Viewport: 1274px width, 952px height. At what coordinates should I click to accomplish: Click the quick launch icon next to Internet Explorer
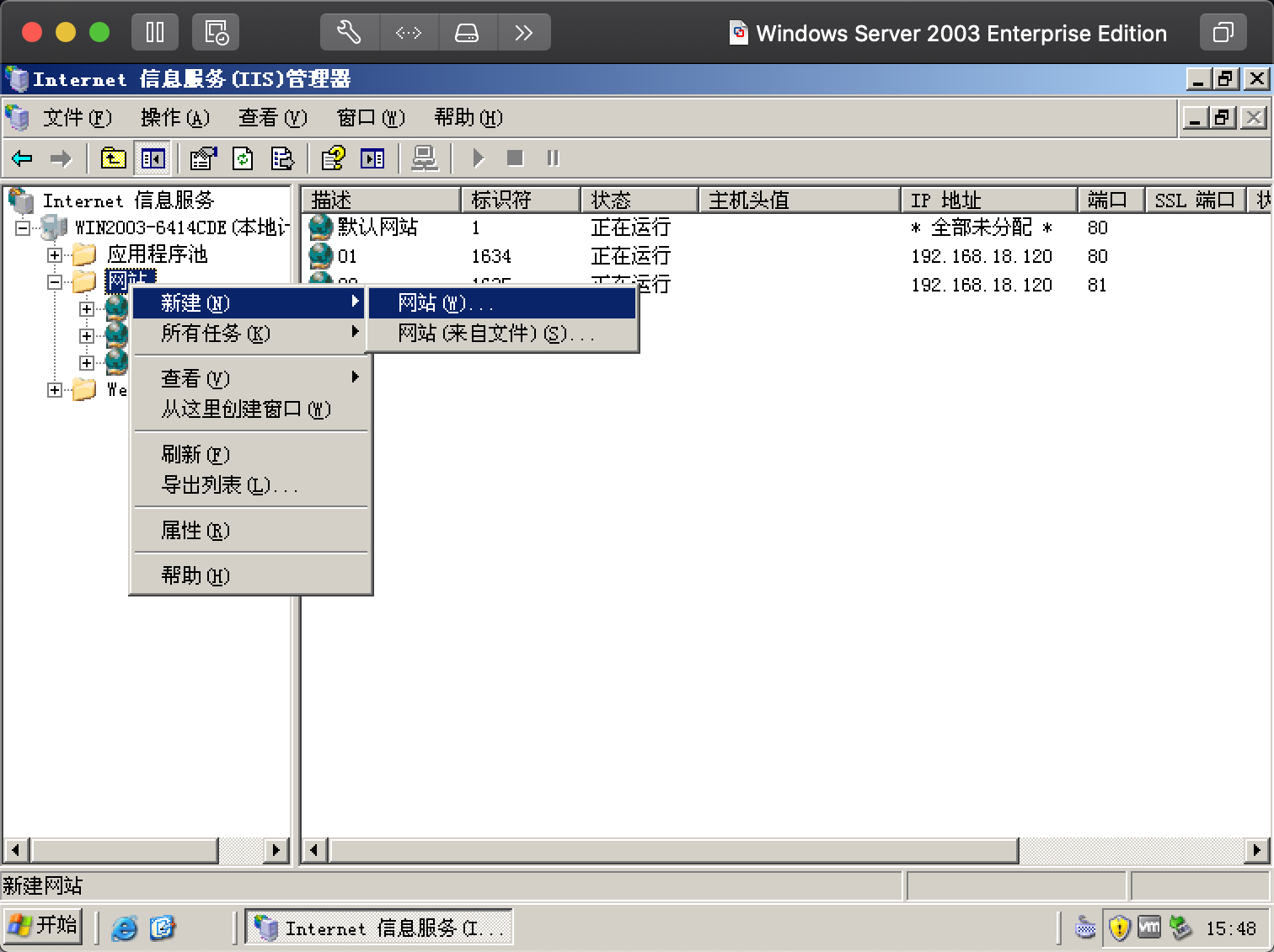click(162, 928)
